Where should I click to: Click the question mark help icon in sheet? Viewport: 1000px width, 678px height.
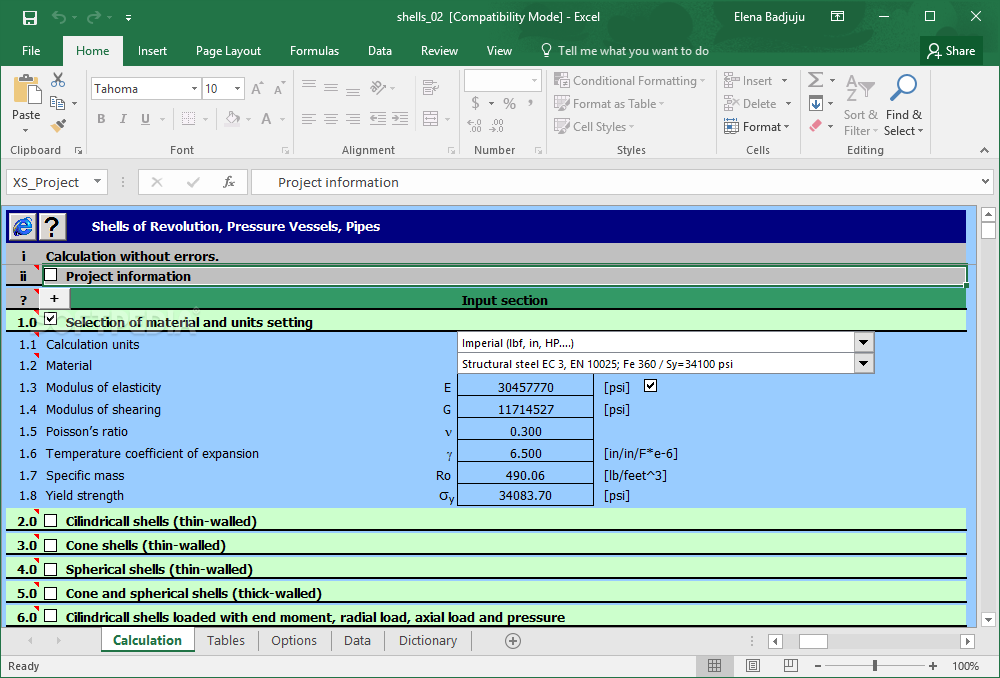click(x=52, y=226)
